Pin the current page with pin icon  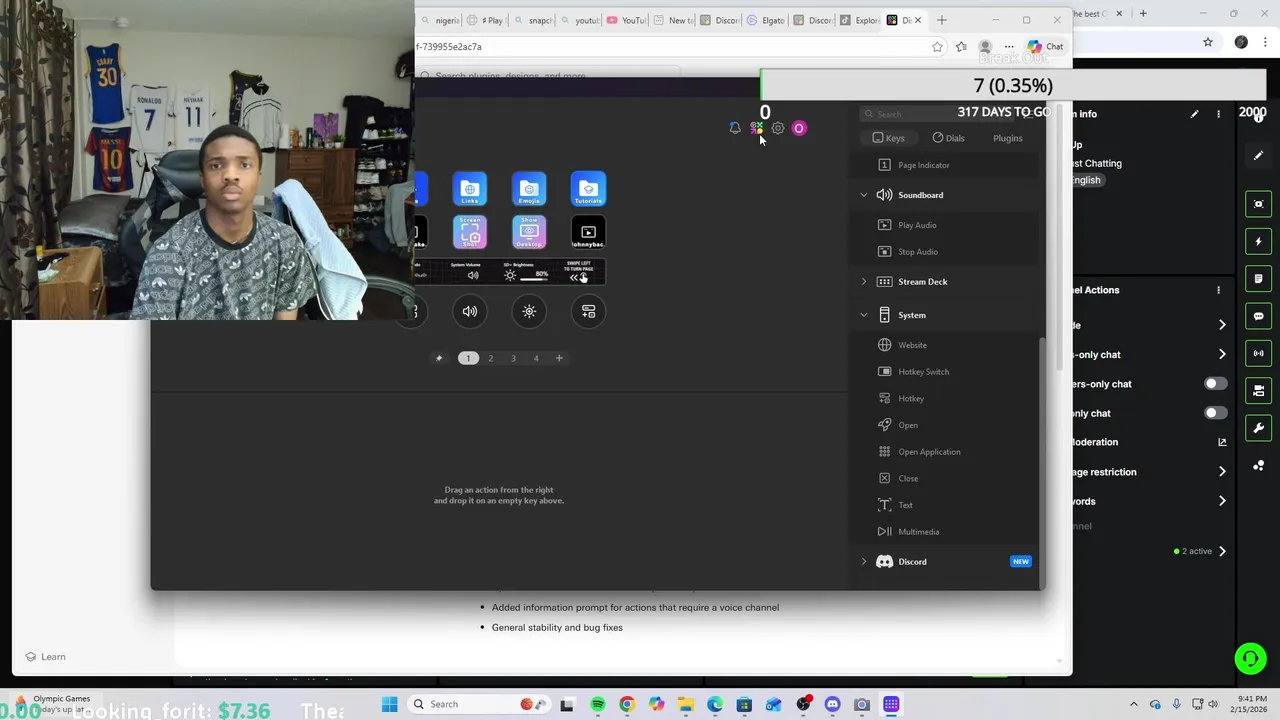[x=439, y=358]
